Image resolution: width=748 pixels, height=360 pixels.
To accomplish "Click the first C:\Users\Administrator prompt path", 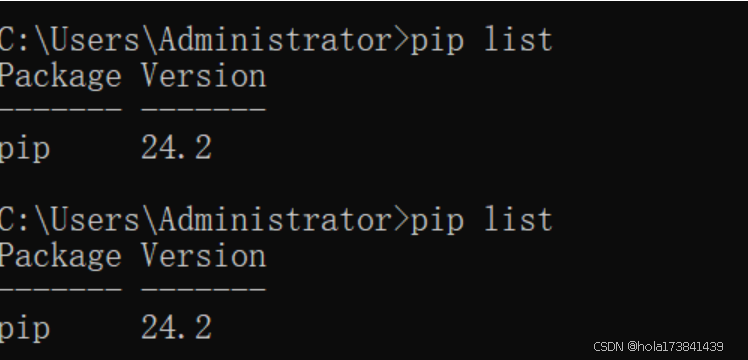I will coord(196,40).
